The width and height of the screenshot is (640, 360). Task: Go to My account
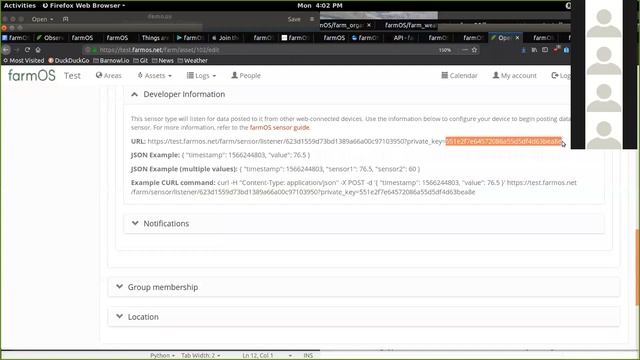[x=514, y=76]
